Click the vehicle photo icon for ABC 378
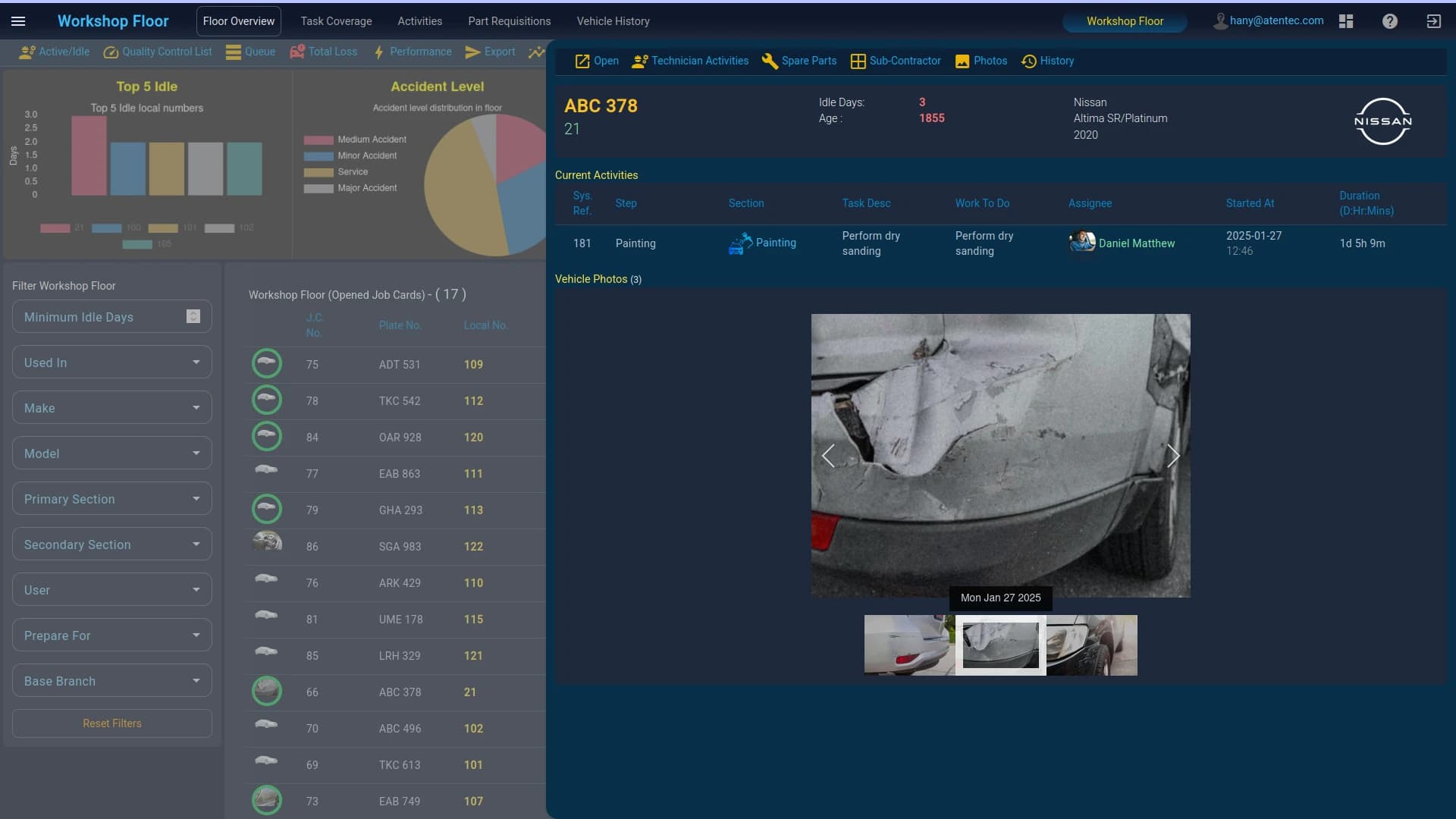The image size is (1456, 819). (266, 691)
